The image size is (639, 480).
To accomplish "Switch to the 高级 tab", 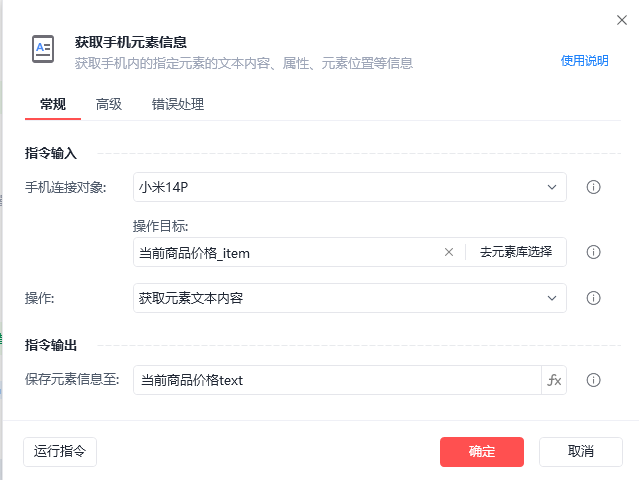I will pyautogui.click(x=108, y=104).
